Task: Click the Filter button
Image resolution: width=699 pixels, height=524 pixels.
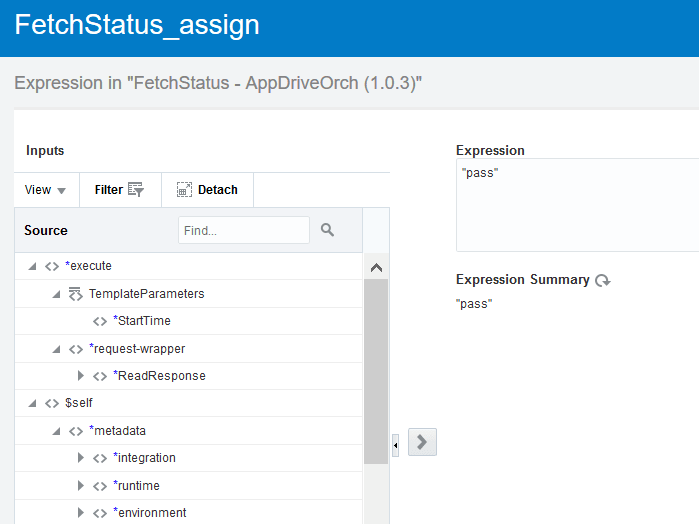Action: (119, 190)
